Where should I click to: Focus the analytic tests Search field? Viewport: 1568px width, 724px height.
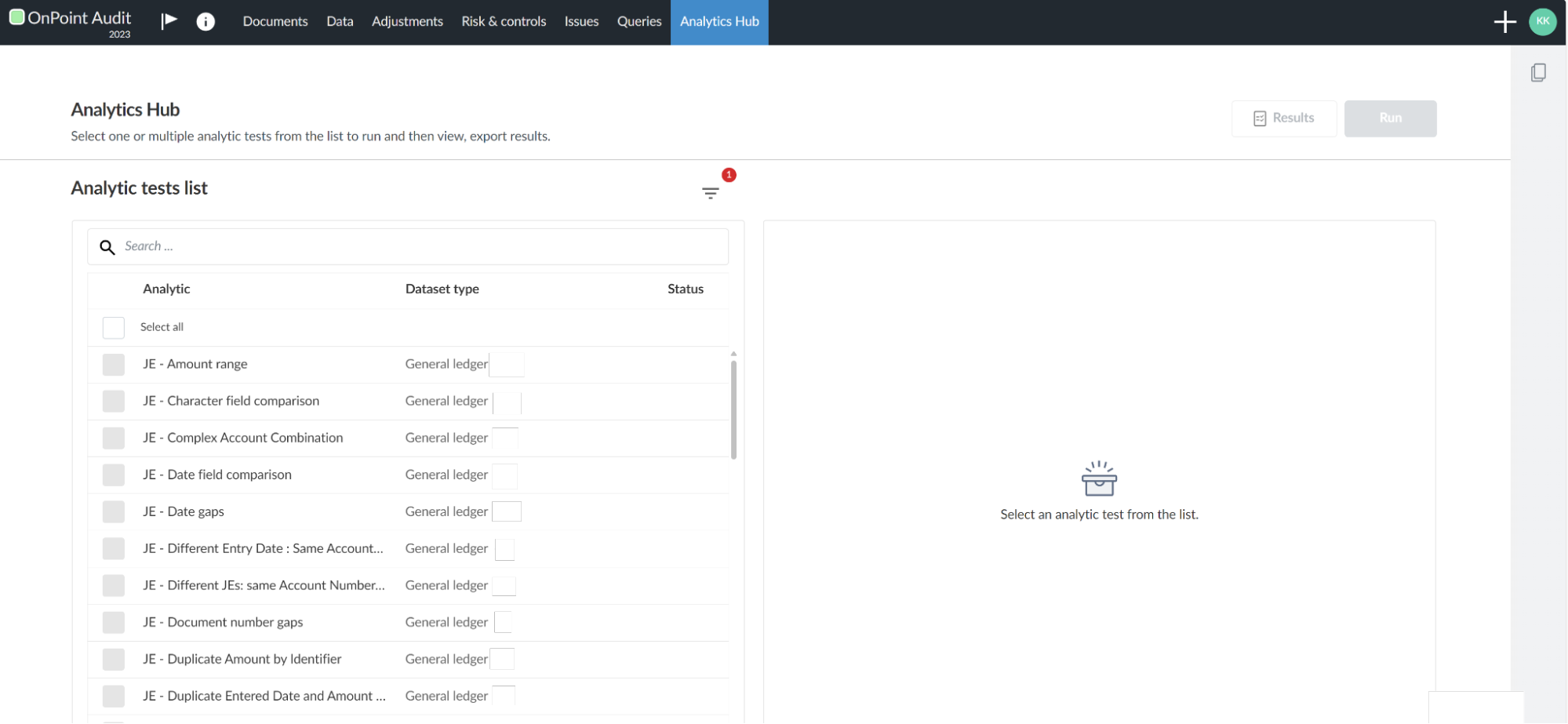click(424, 247)
